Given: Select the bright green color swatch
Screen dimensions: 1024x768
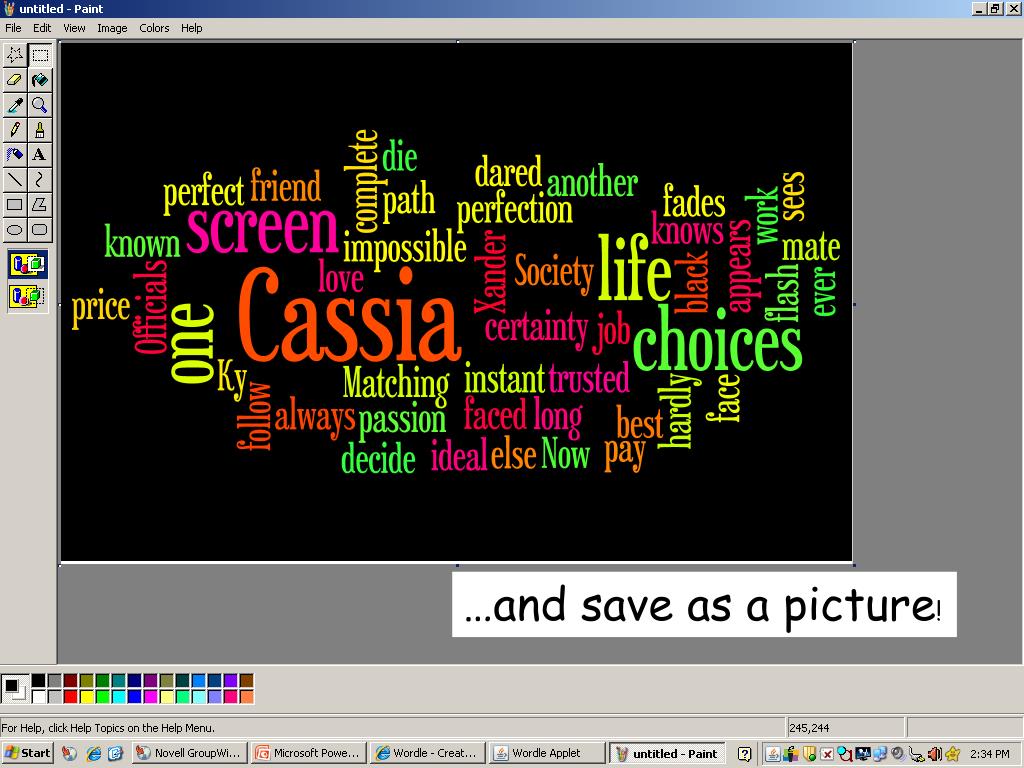Looking at the screenshot, I should pos(103,697).
